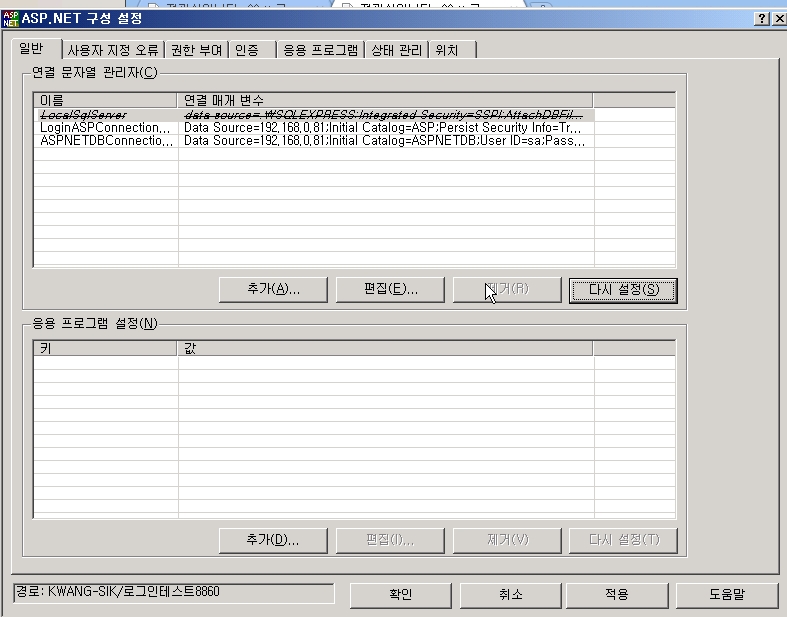Open help via 도움말 button
787x617 pixels.
727,595
